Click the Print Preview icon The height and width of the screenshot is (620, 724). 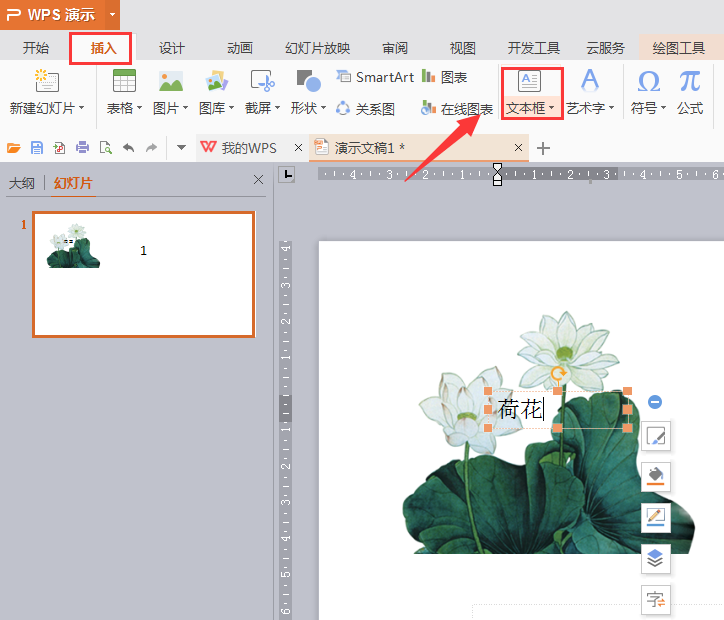pyautogui.click(x=106, y=148)
